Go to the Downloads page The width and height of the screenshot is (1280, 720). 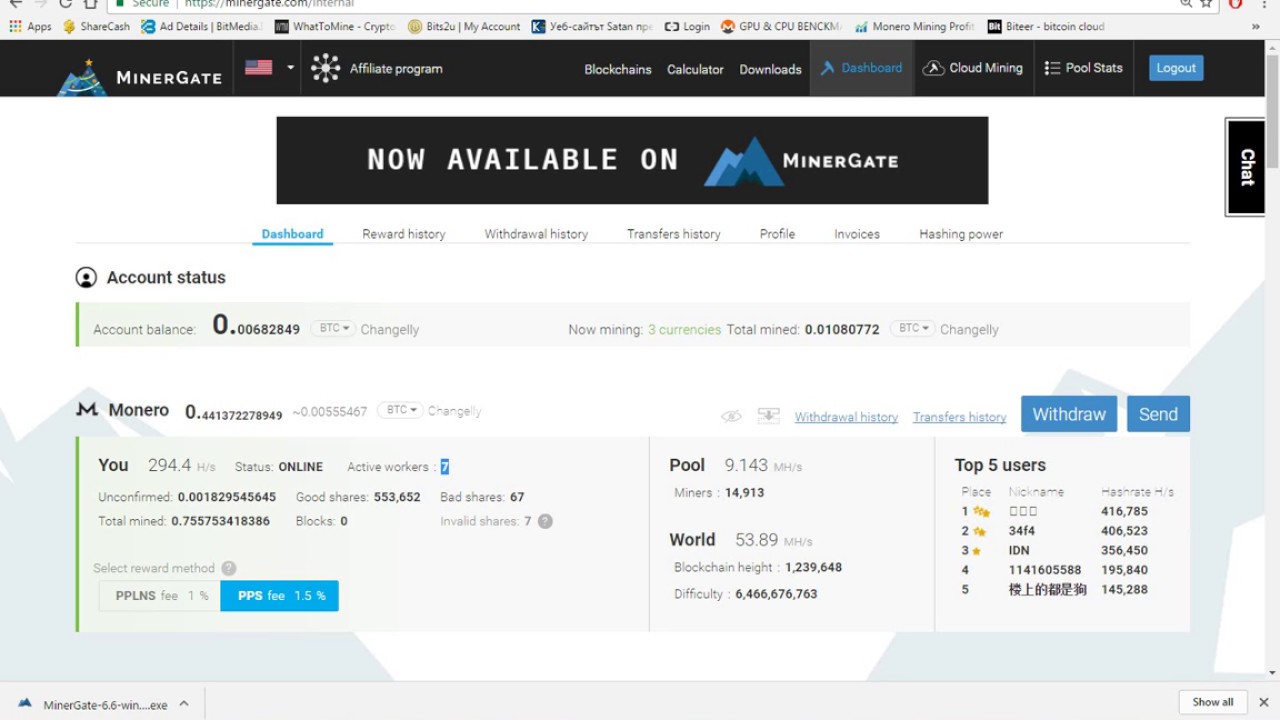pyautogui.click(x=770, y=69)
